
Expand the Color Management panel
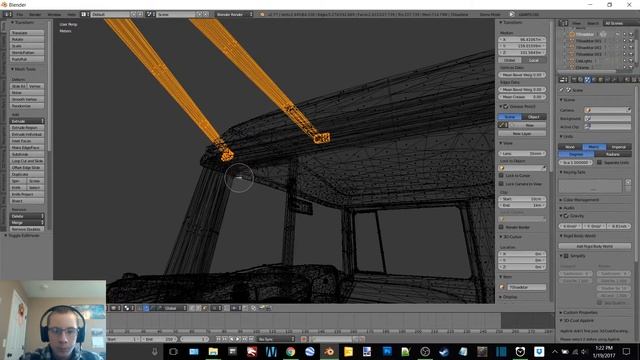(x=580, y=200)
